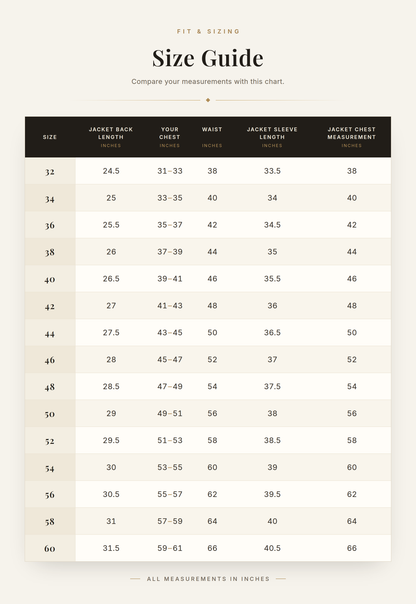Click the Jacket Sleeve Length header
Screen dimensions: 416x604
point(272,137)
